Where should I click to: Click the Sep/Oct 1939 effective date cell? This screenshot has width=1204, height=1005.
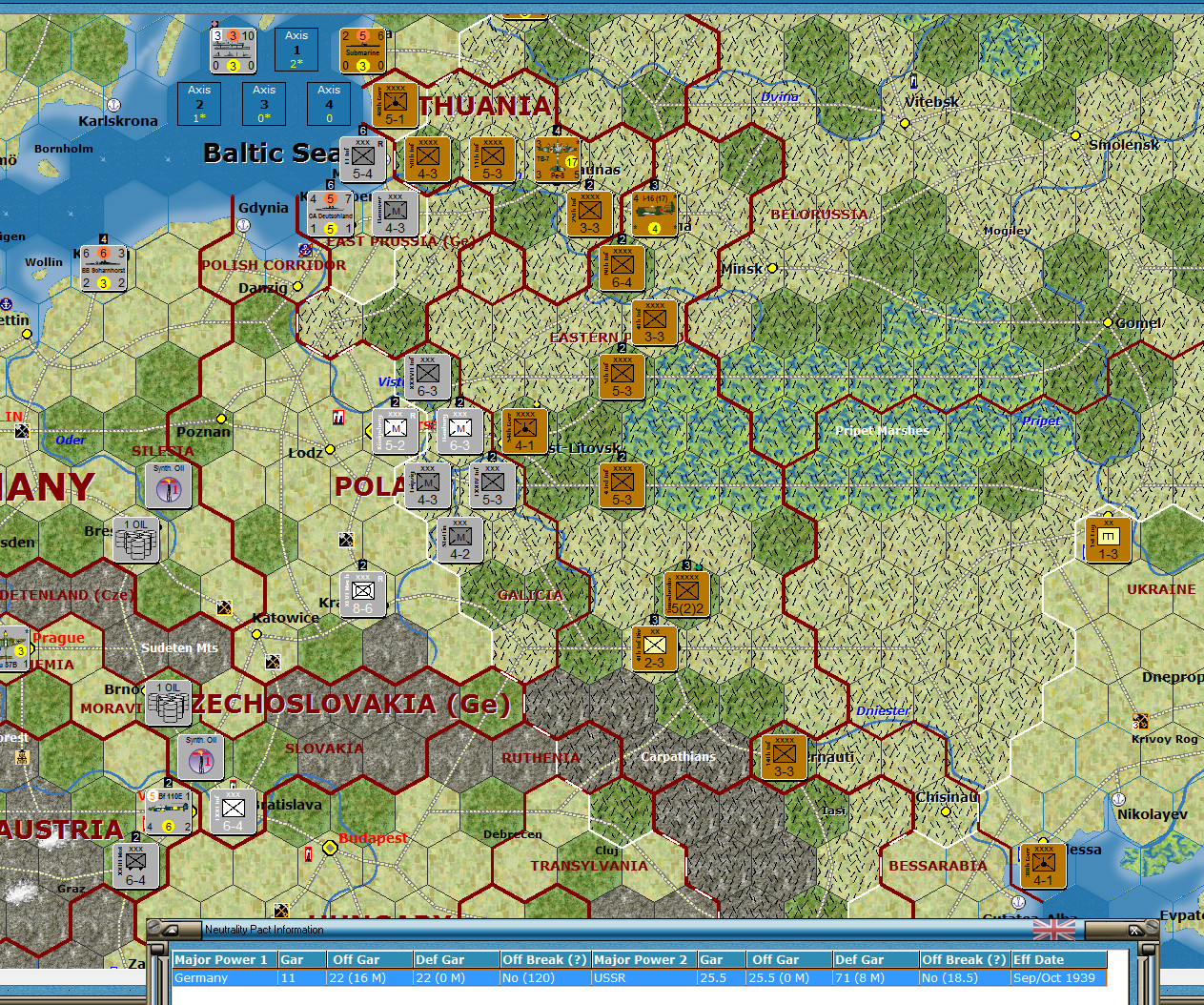coord(1059,978)
